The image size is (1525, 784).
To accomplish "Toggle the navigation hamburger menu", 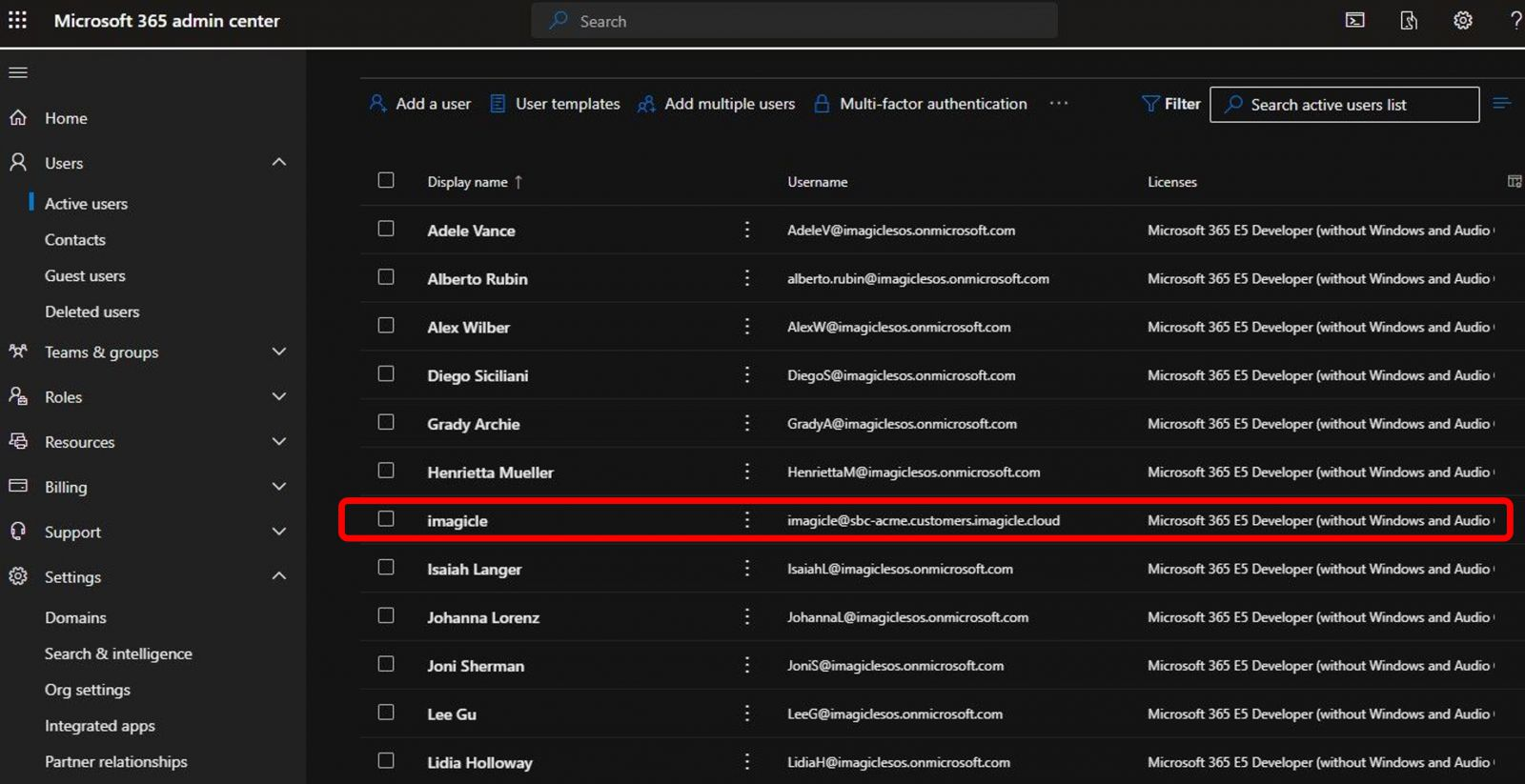I will 18,72.
